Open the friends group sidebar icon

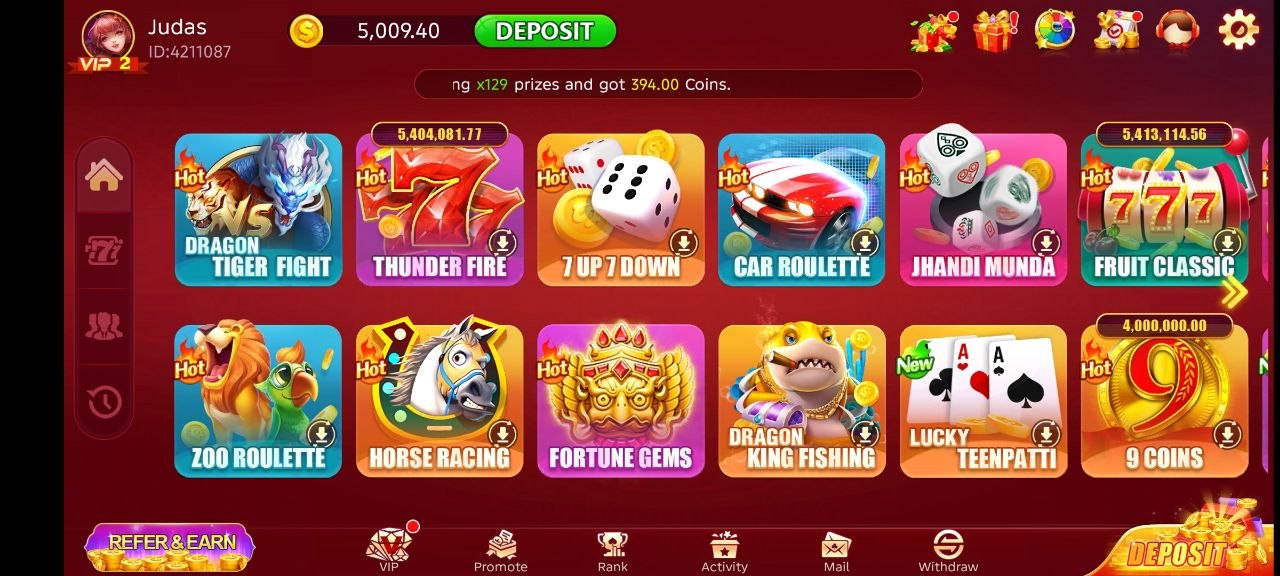click(104, 326)
